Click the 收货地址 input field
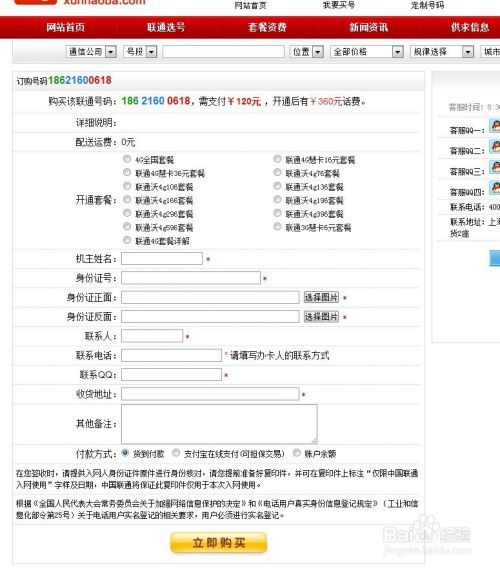Screen dimensions: 500x568 tap(210, 394)
